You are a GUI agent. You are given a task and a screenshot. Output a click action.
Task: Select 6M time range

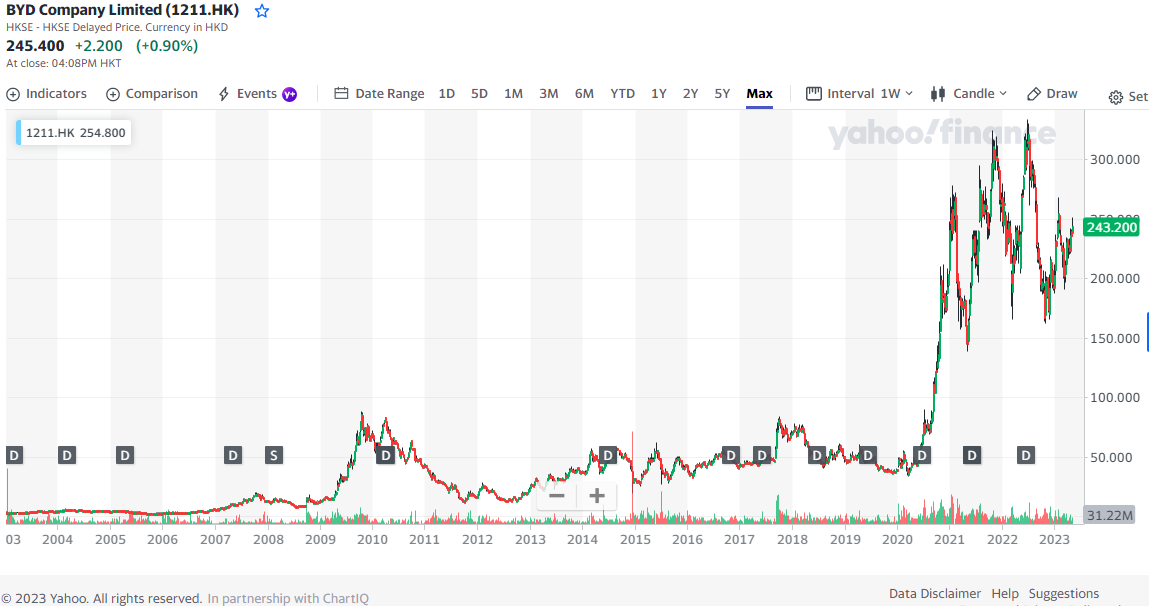584,94
